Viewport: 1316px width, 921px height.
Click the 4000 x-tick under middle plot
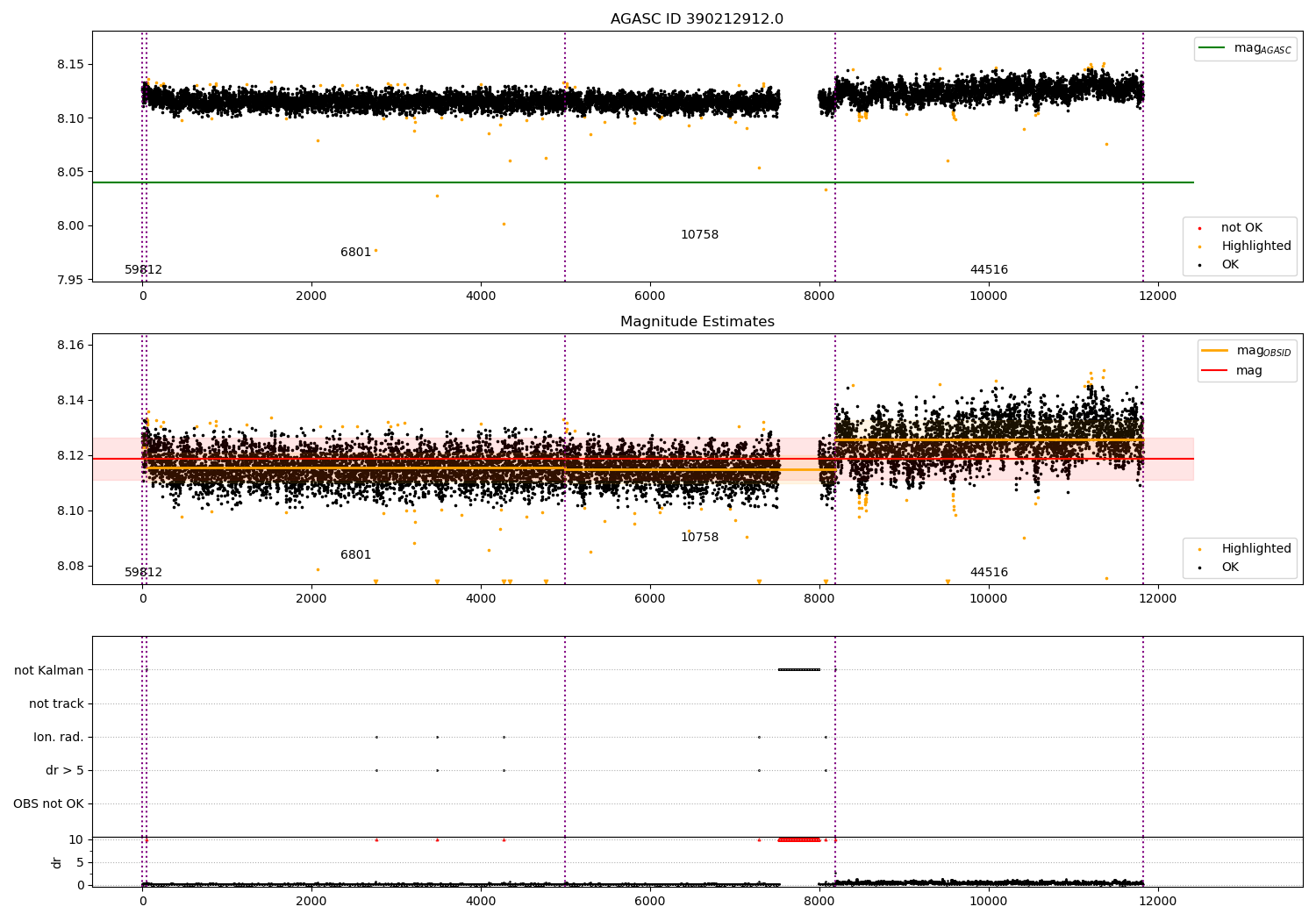pyautogui.click(x=481, y=599)
